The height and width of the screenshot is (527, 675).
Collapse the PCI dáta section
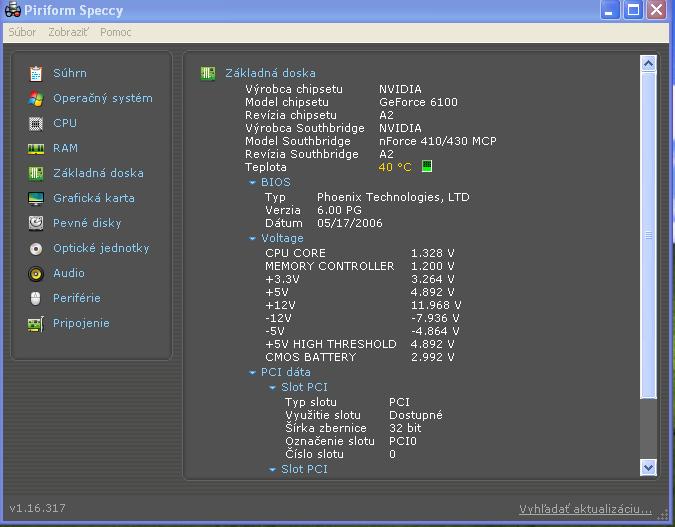(252, 372)
